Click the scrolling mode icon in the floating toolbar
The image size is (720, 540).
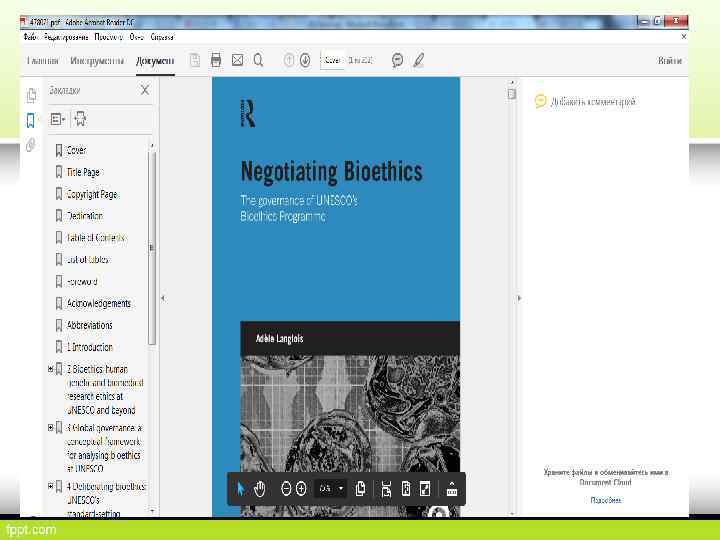click(386, 489)
